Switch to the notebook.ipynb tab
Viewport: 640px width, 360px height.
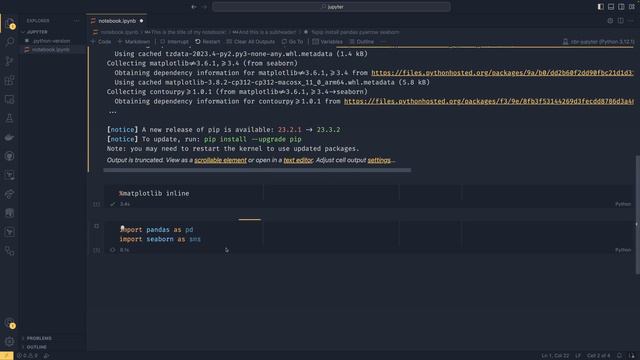116,21
